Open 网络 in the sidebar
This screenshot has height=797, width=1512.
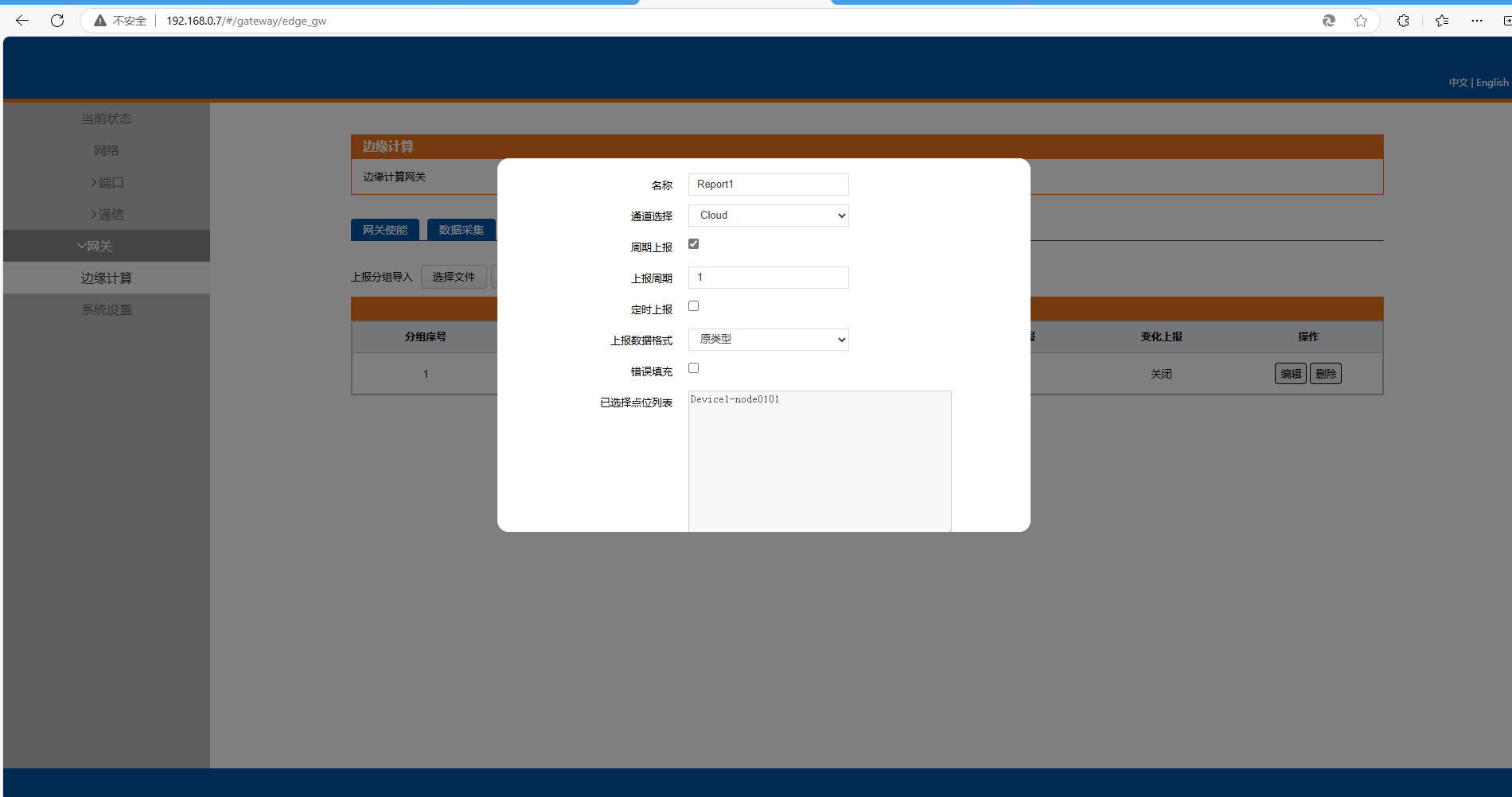(107, 150)
